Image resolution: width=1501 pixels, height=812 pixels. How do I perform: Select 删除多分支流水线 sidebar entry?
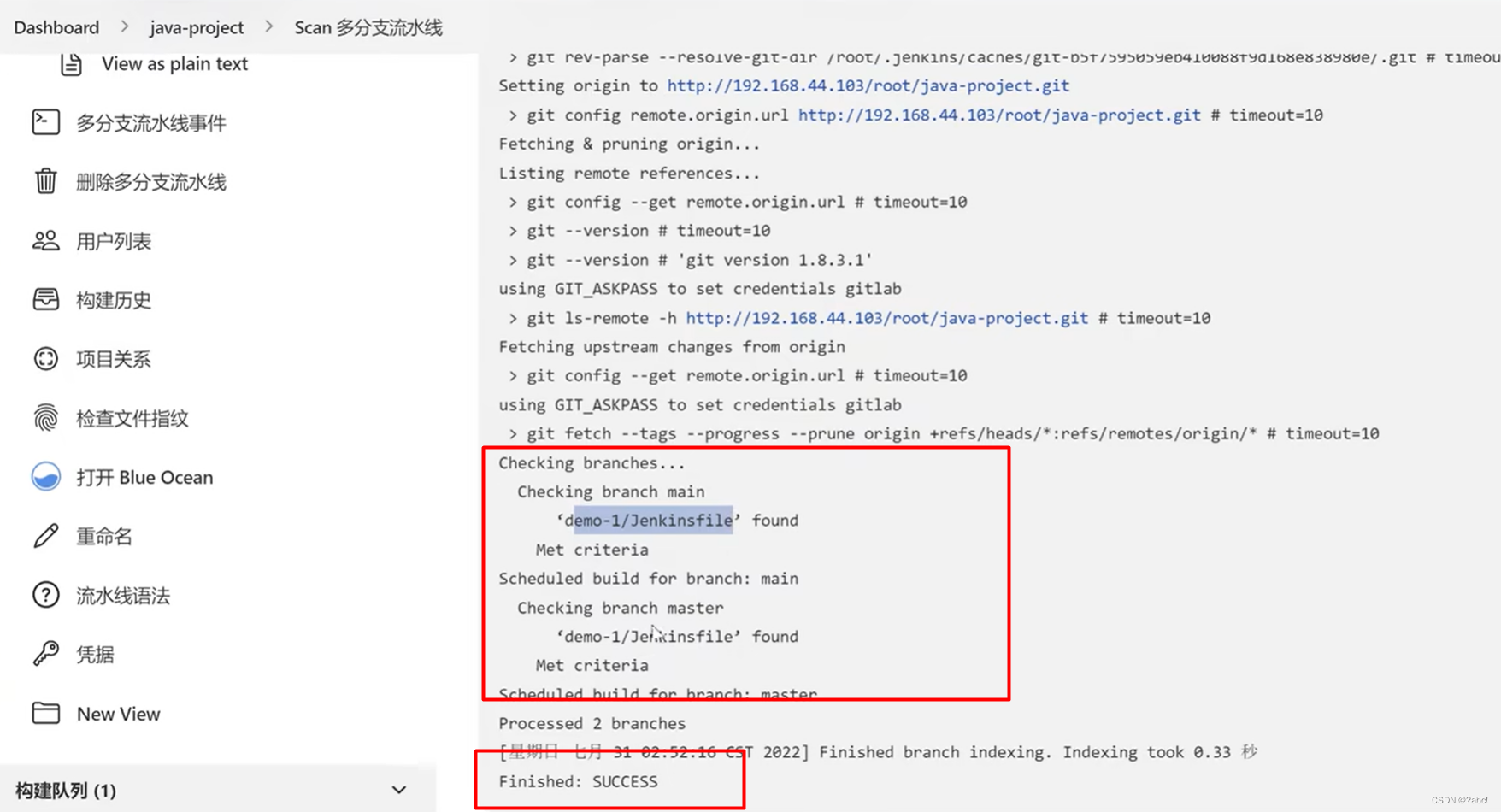click(x=151, y=182)
